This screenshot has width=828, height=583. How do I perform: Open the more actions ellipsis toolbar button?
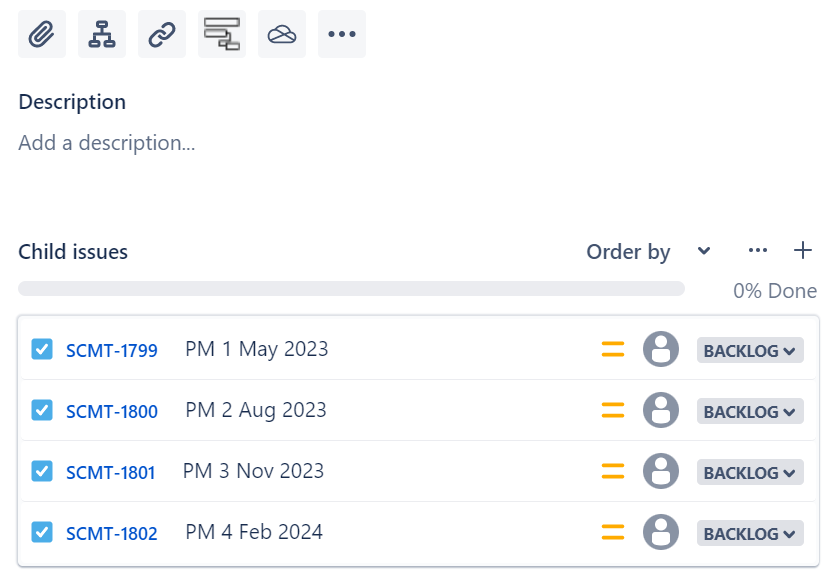[342, 34]
